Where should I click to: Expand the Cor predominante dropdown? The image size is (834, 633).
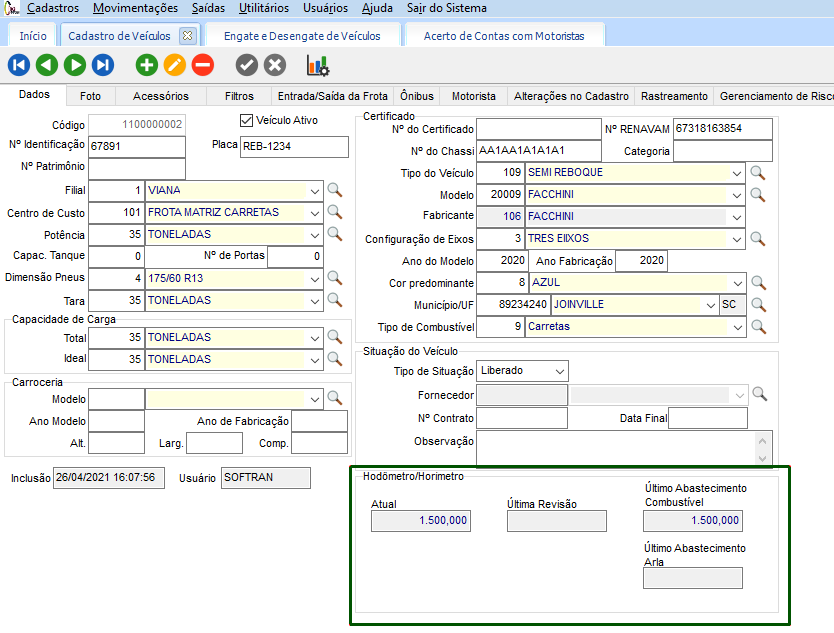(737, 283)
